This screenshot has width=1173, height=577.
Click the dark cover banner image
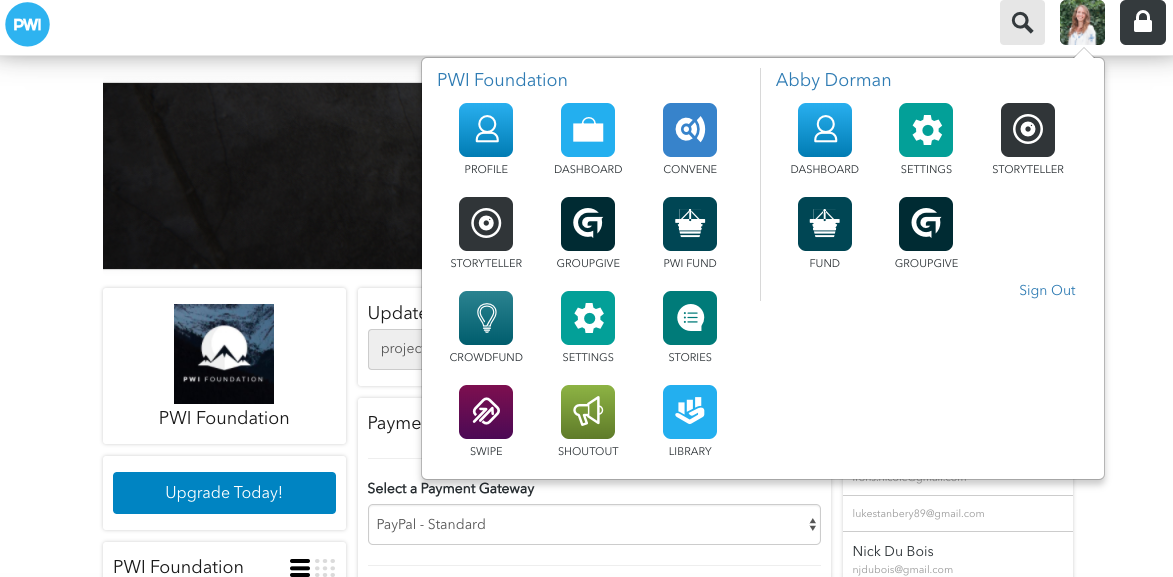click(262, 176)
